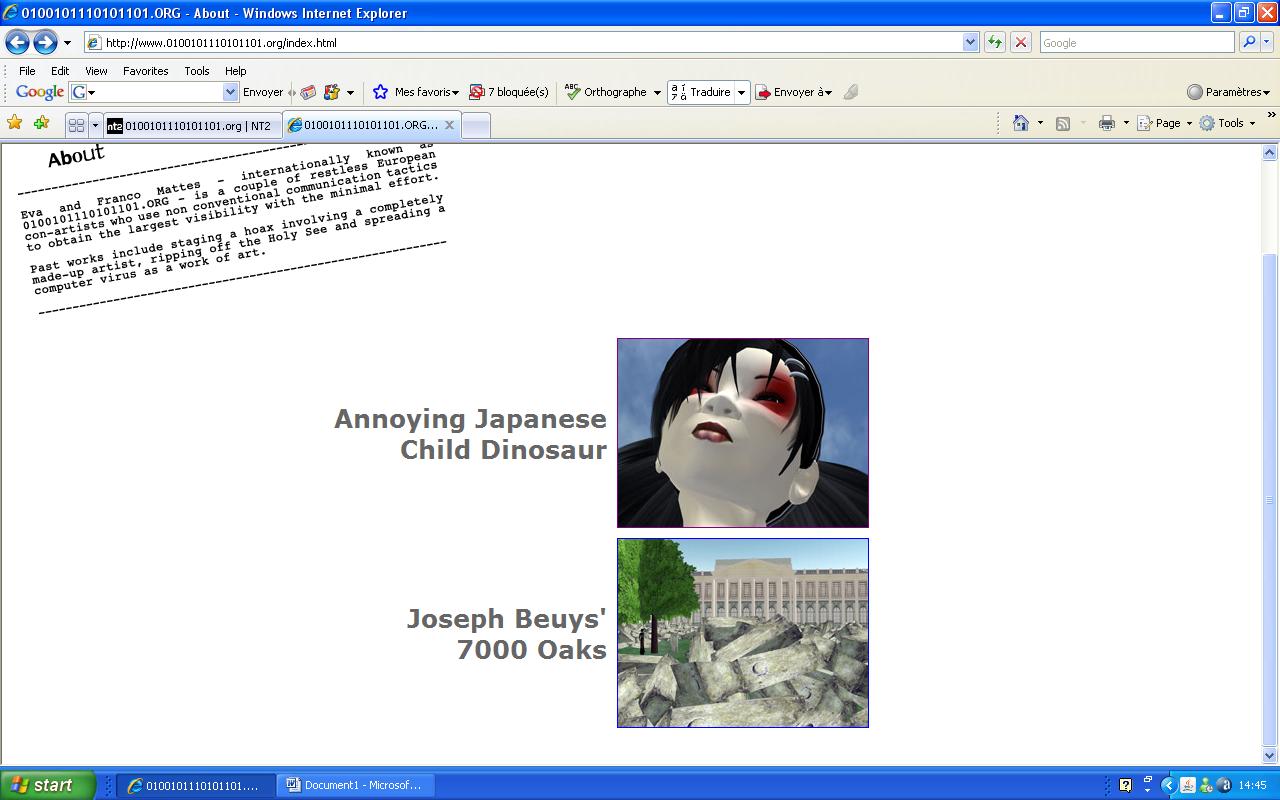Switch to Document1 - Microsoft Word taskbar button

[355, 785]
